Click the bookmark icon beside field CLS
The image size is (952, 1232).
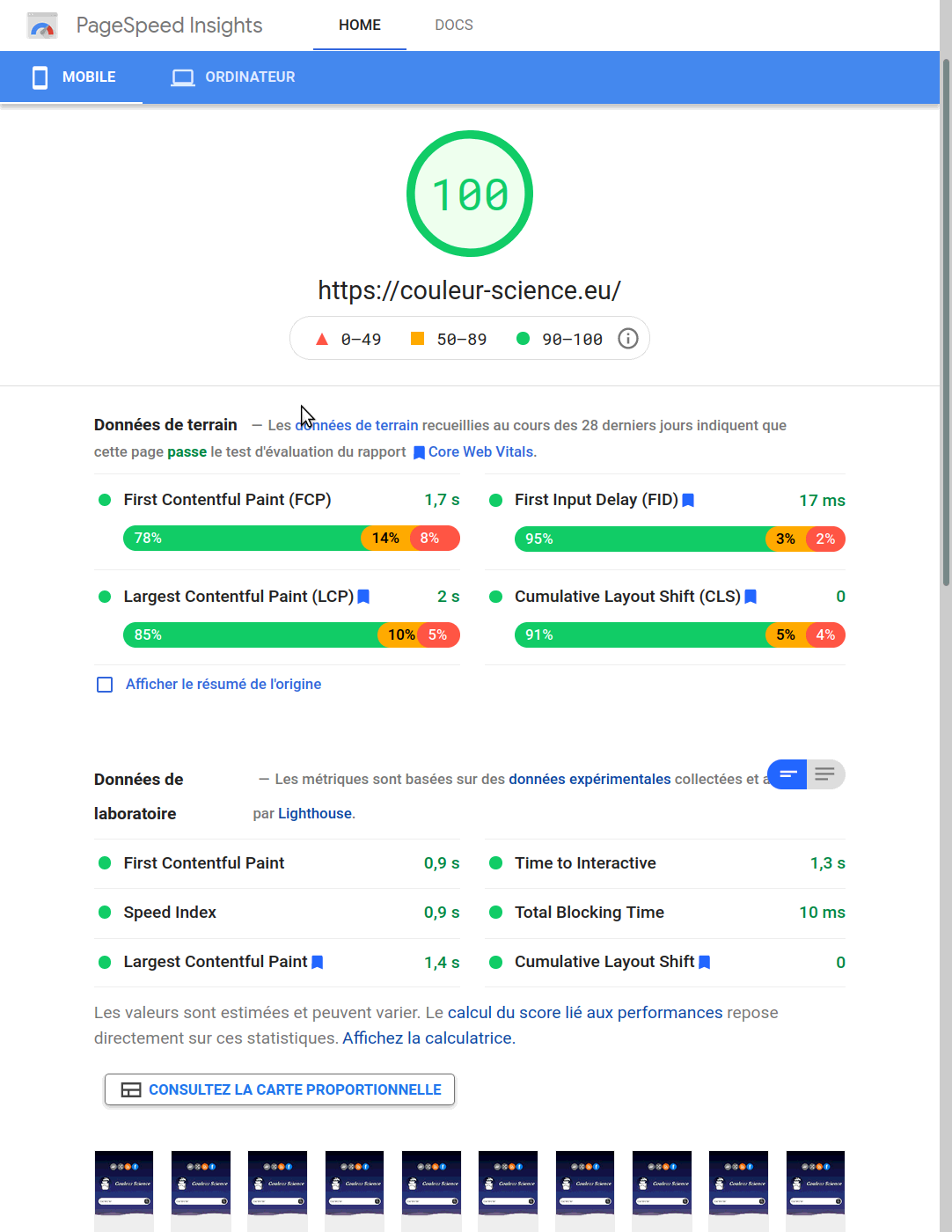751,597
